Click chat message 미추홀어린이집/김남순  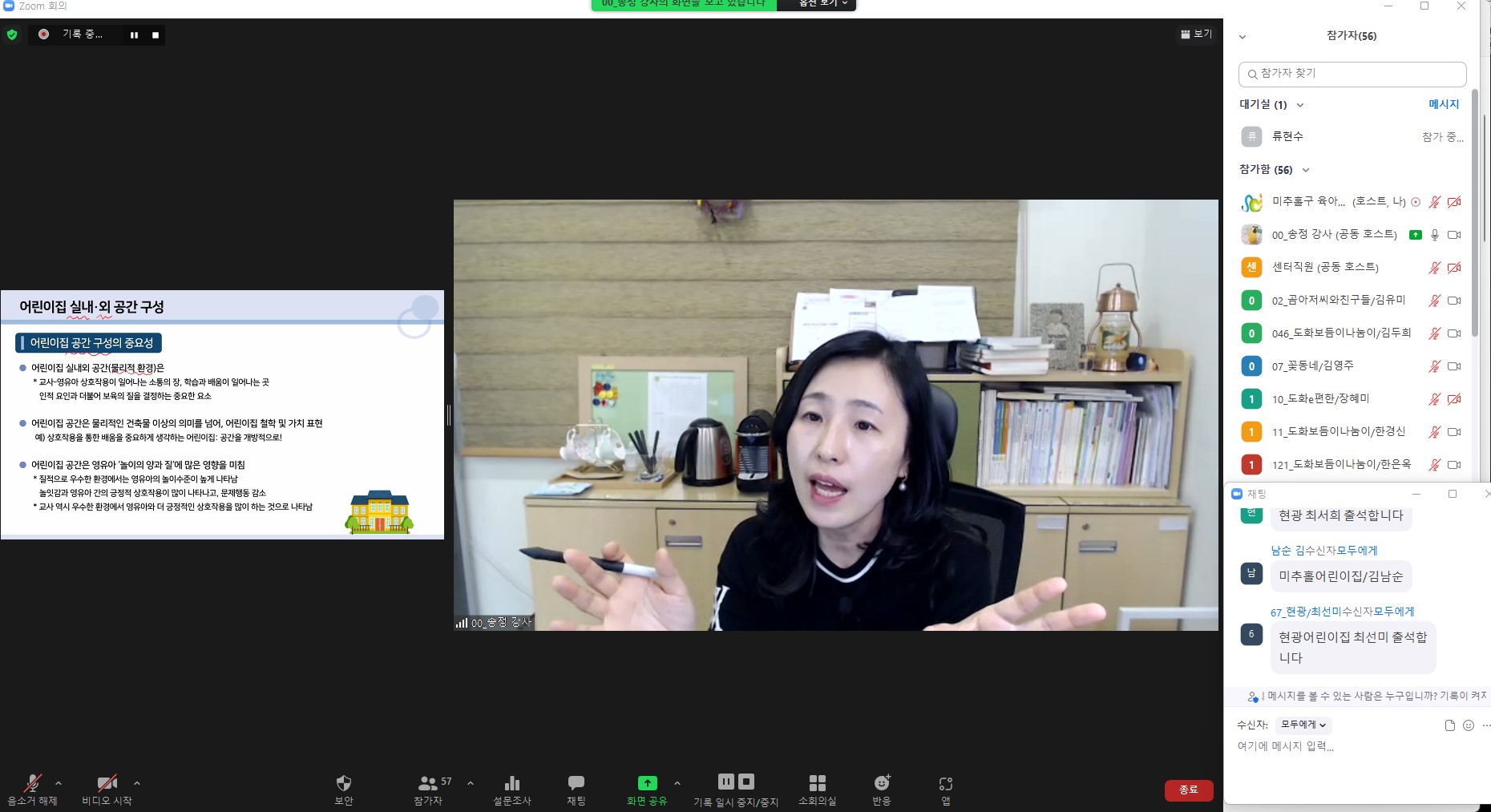[1340, 576]
